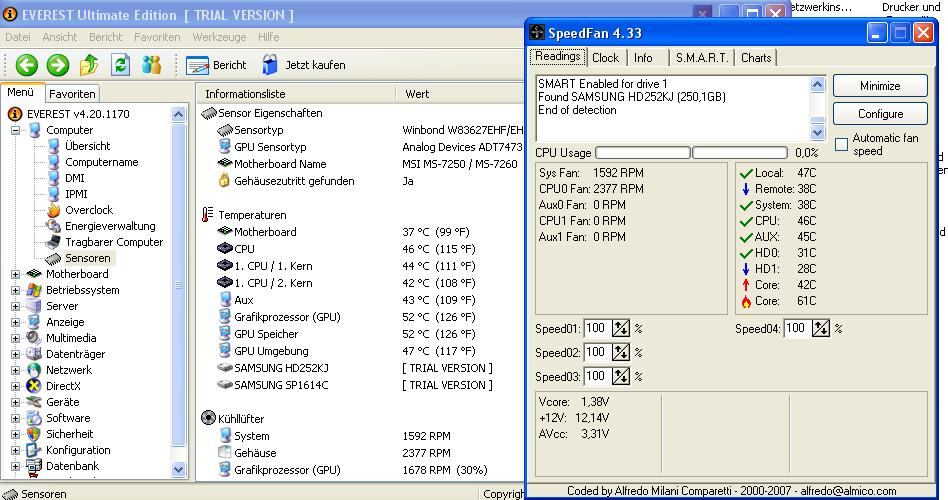948x500 pixels.
Task: Enable Automatic fan speed checkbox
Action: (x=841, y=144)
